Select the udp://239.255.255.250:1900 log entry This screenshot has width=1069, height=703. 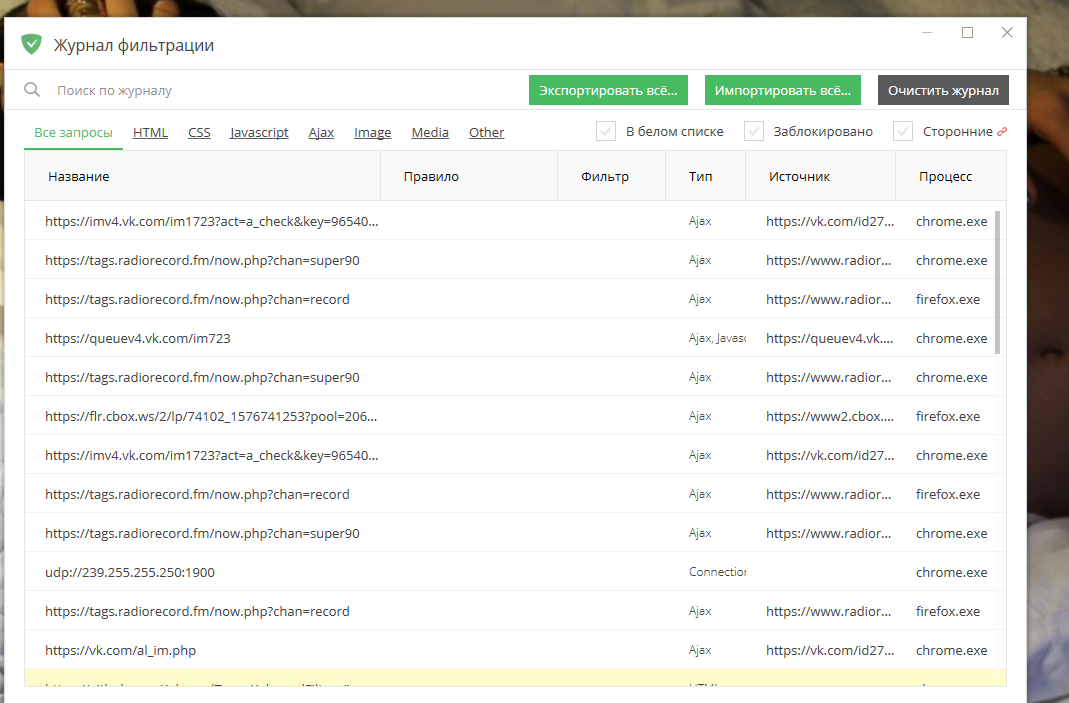131,571
